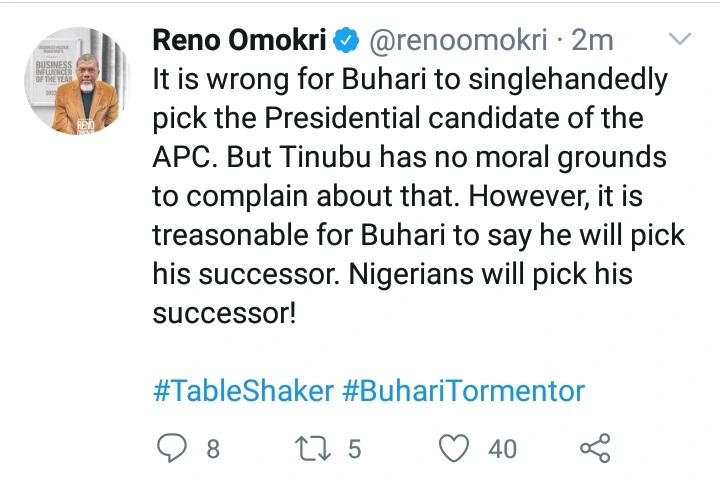Image resolution: width=720 pixels, height=487 pixels.
Task: Click the 2m timestamp
Action: (x=592, y=41)
